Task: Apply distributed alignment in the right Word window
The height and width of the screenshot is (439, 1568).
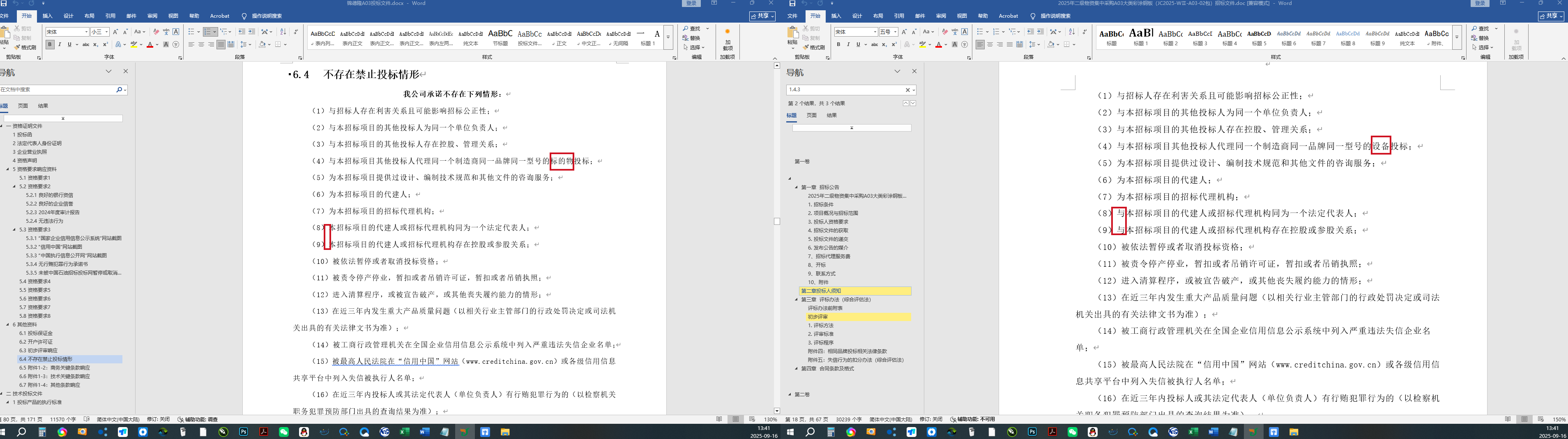Action: pyautogui.click(x=1019, y=44)
